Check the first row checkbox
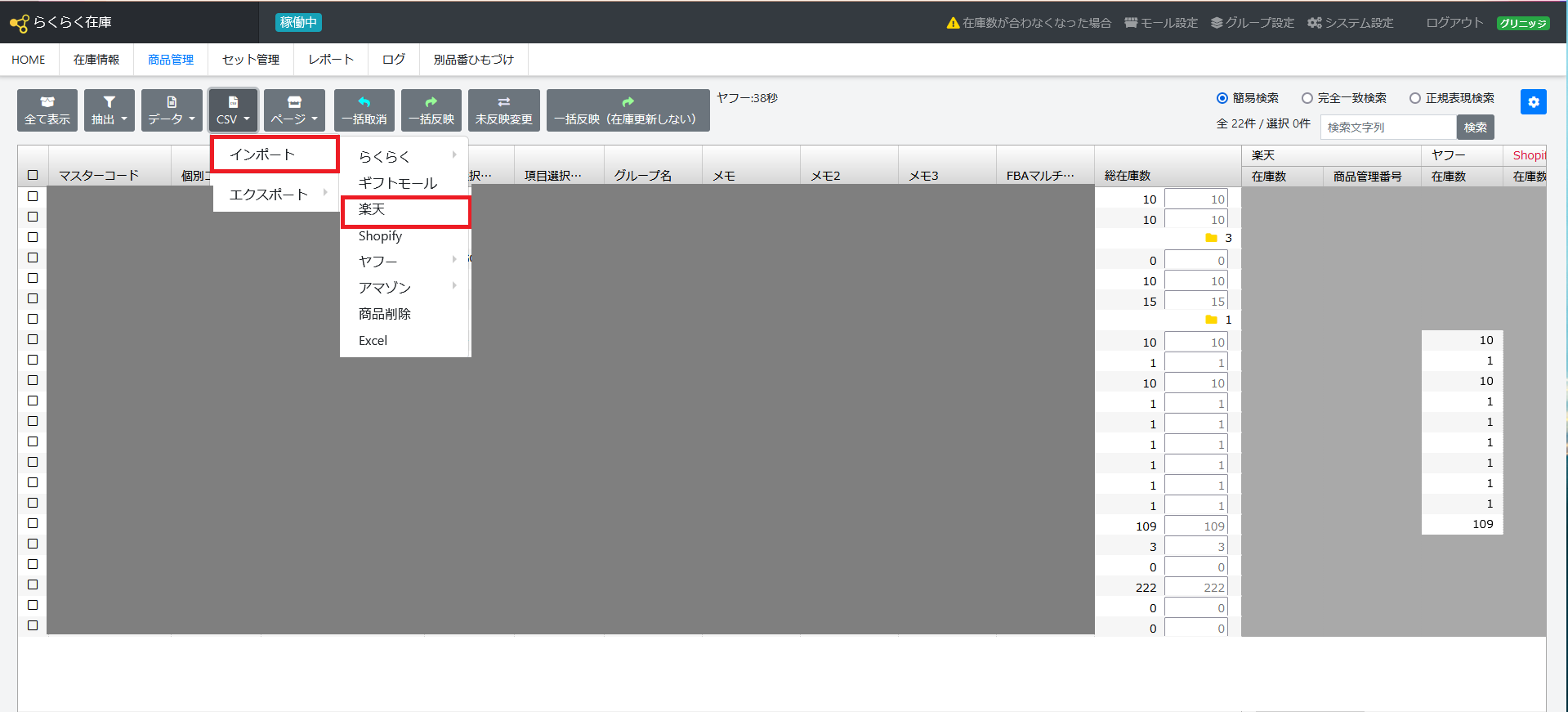The image size is (1568, 712). tap(33, 196)
